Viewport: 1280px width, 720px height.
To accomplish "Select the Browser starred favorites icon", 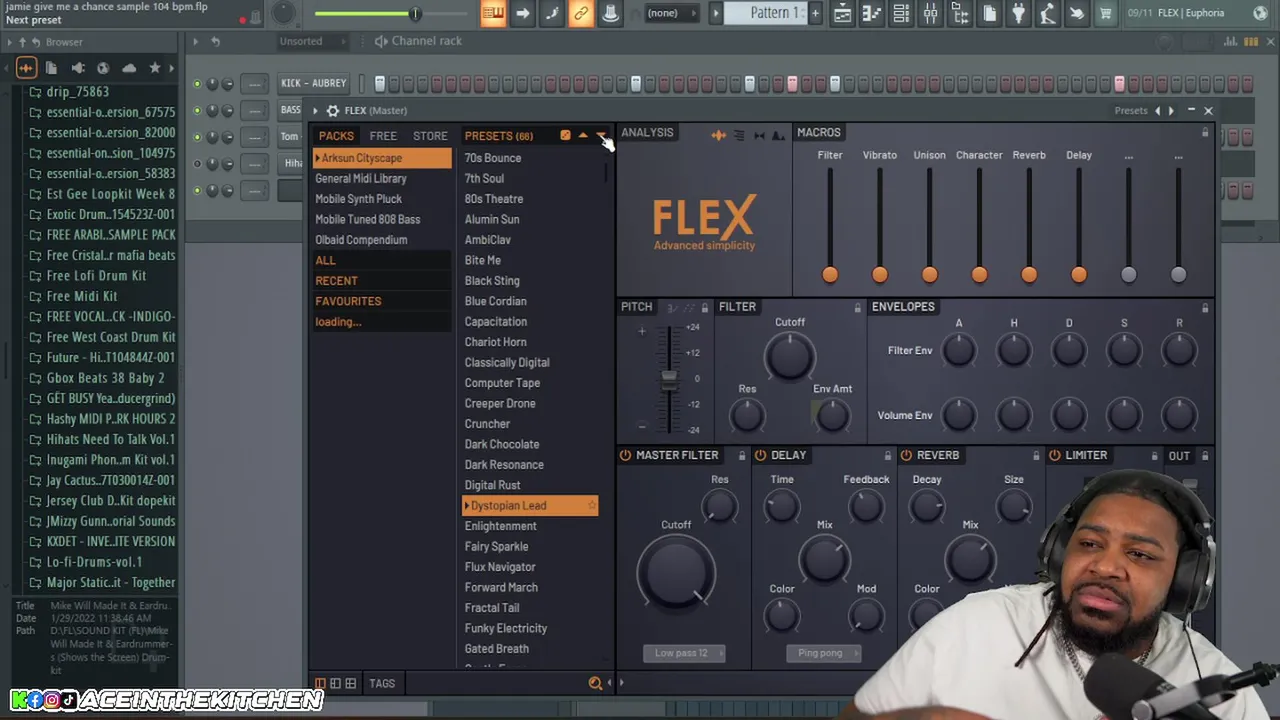I will pyautogui.click(x=155, y=68).
